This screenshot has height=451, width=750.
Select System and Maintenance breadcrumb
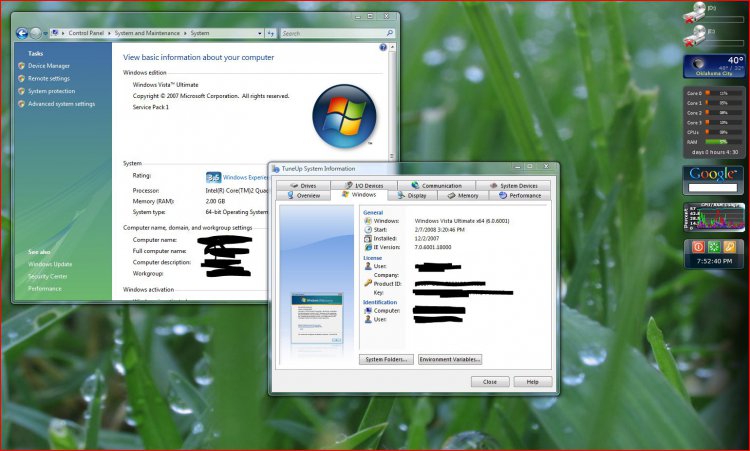point(147,33)
